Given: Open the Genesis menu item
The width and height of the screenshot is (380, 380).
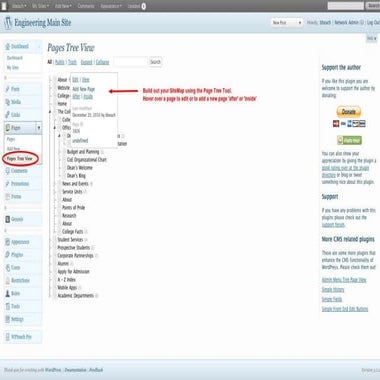Looking at the screenshot, I should (x=17, y=219).
